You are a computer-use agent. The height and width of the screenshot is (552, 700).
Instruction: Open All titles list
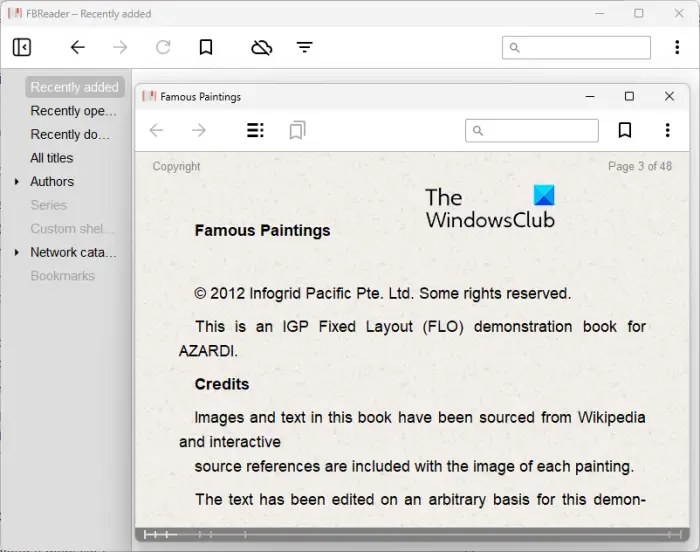pos(51,158)
